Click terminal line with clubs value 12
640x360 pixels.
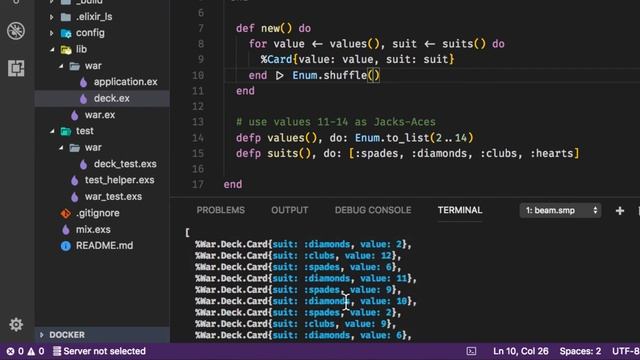click(x=298, y=256)
